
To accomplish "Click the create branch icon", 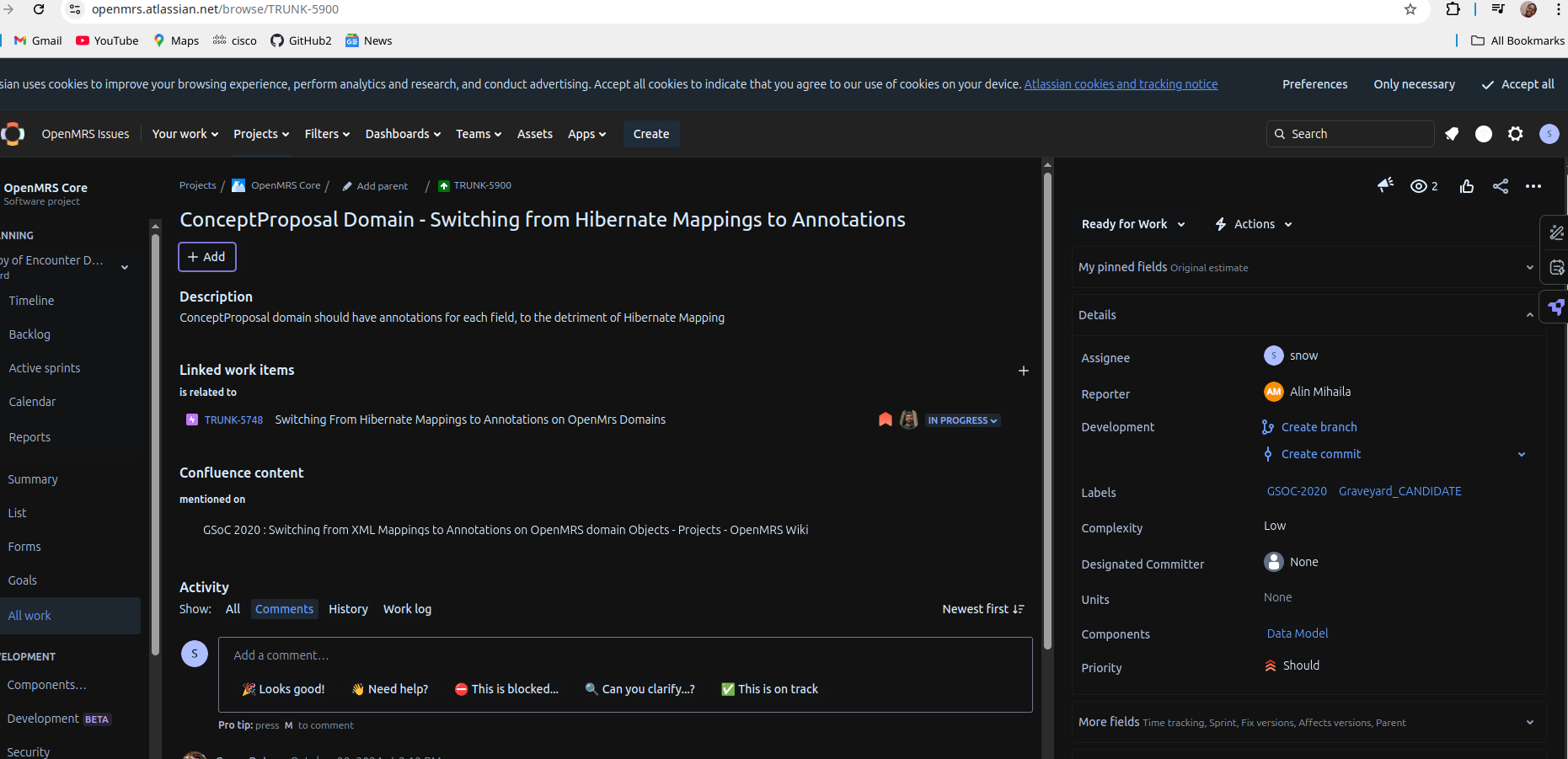I will tap(1268, 427).
